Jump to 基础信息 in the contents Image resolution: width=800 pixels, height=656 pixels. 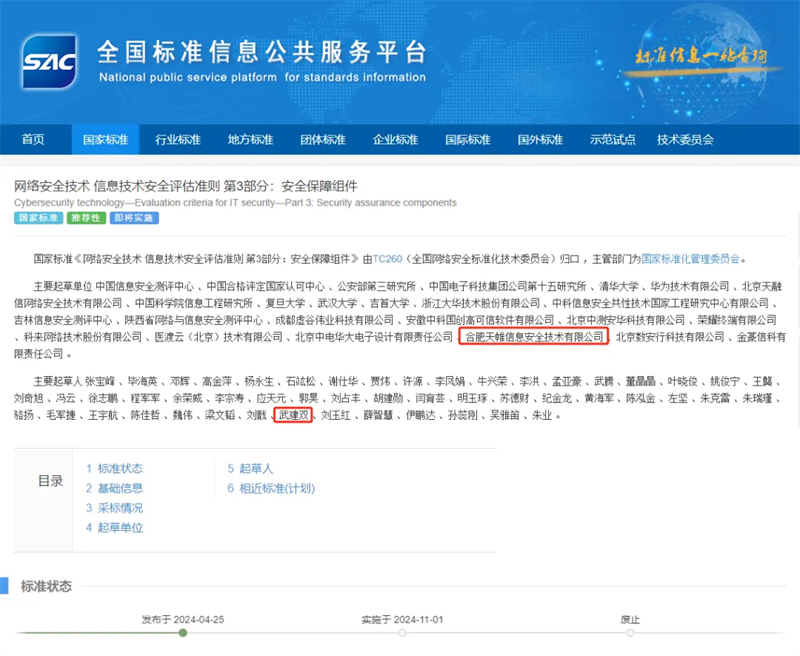114,488
